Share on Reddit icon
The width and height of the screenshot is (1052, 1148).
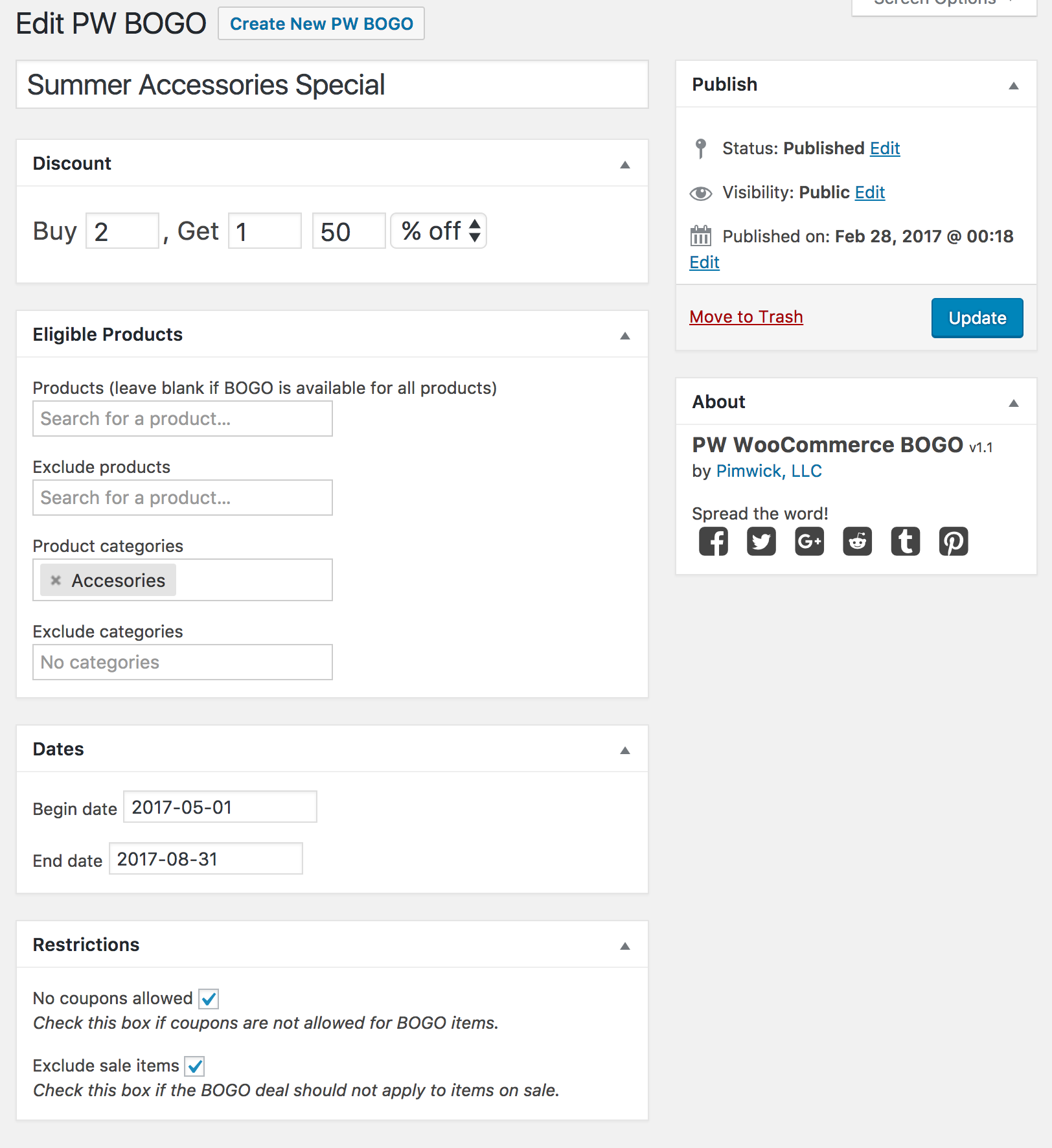click(x=857, y=541)
